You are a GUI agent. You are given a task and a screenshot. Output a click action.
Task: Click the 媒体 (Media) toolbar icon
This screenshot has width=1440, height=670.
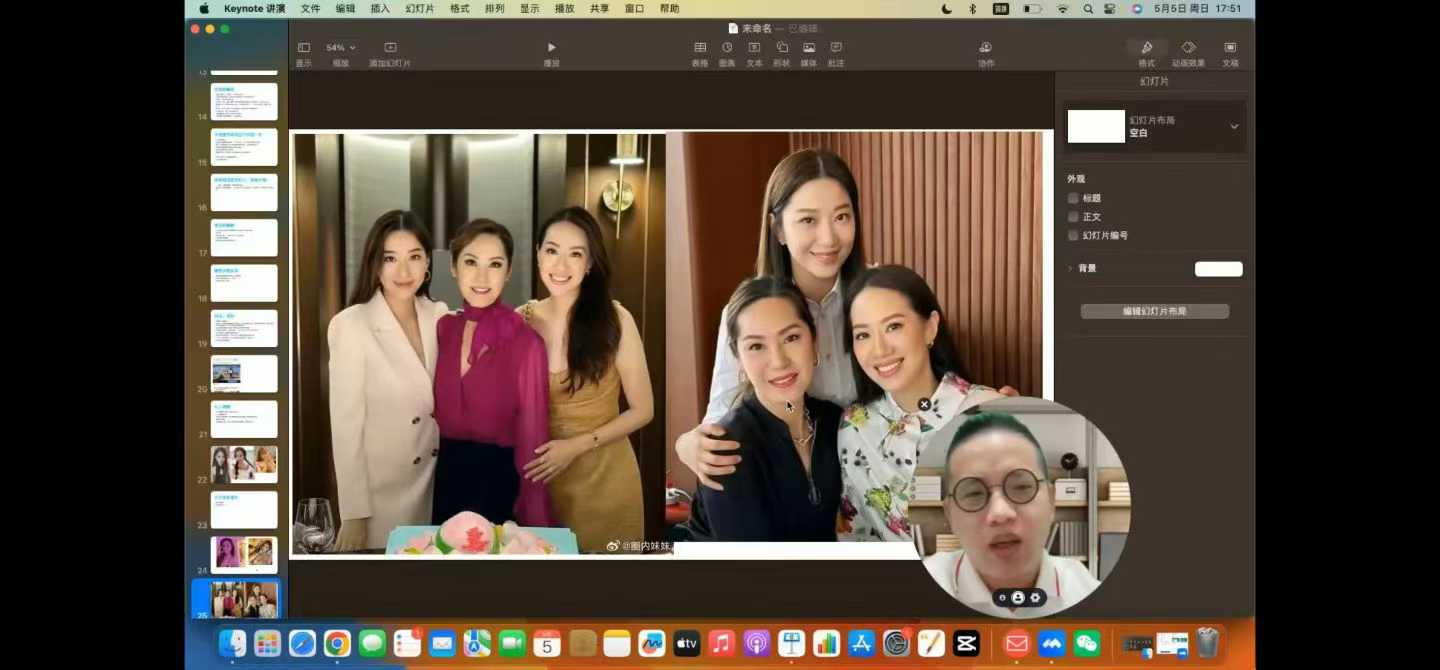point(808,48)
